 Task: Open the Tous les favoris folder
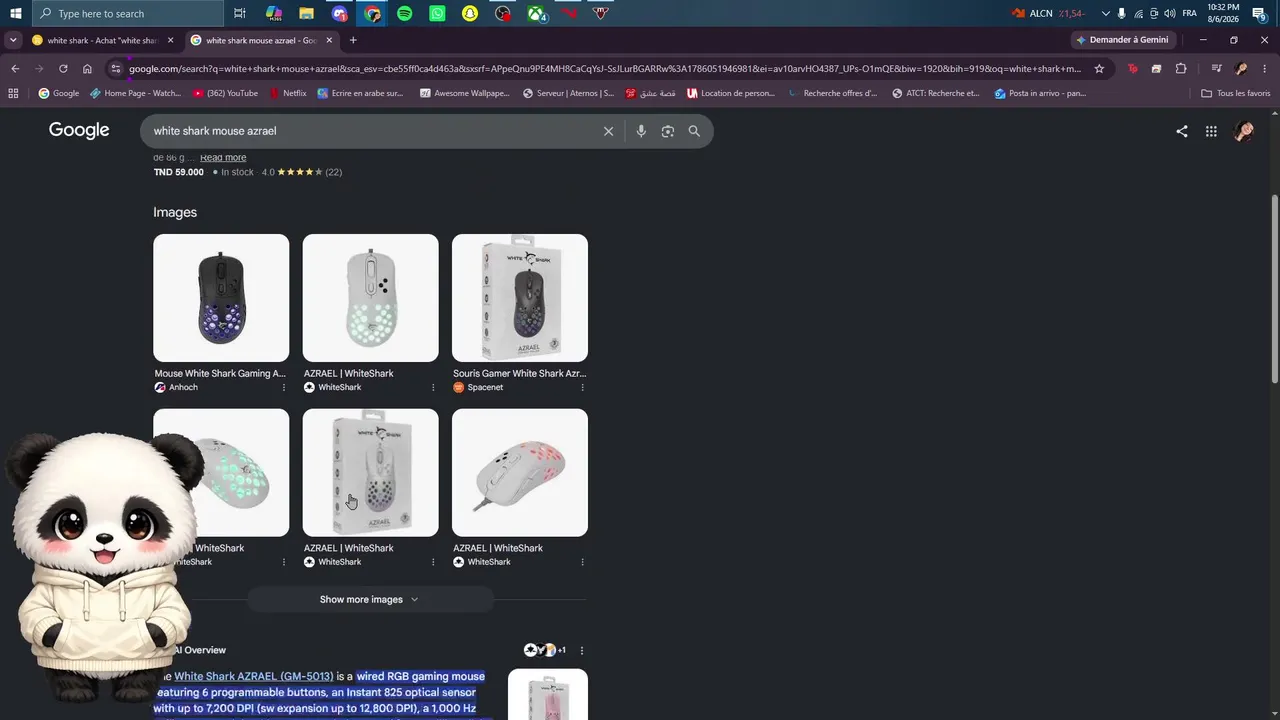(x=1236, y=93)
